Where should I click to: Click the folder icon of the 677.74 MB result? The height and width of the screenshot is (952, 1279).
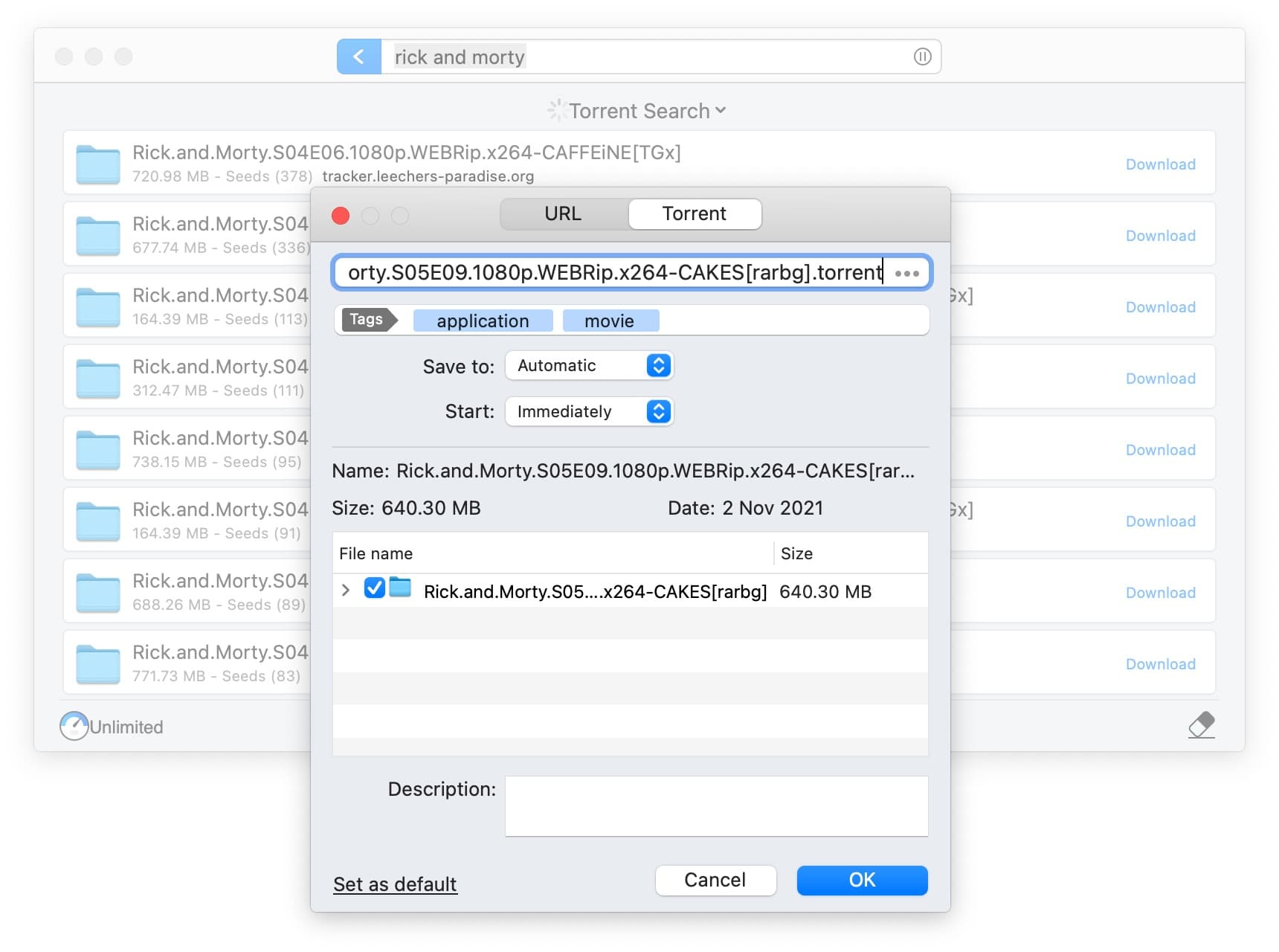point(98,235)
